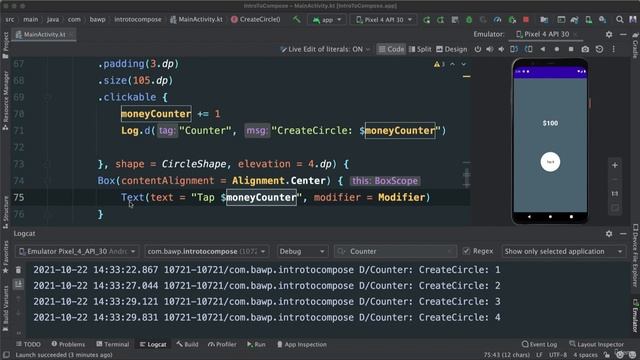This screenshot has height=360, width=640.
Task: Open the Layout Inspector button
Action: tap(596, 344)
